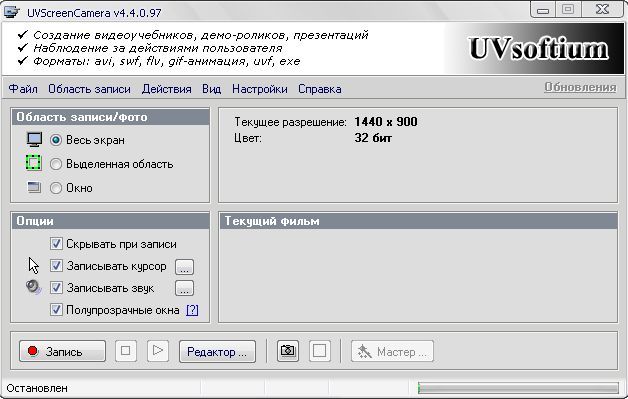Click the Область записи/фото panel header
628x399 pixels.
[111, 117]
